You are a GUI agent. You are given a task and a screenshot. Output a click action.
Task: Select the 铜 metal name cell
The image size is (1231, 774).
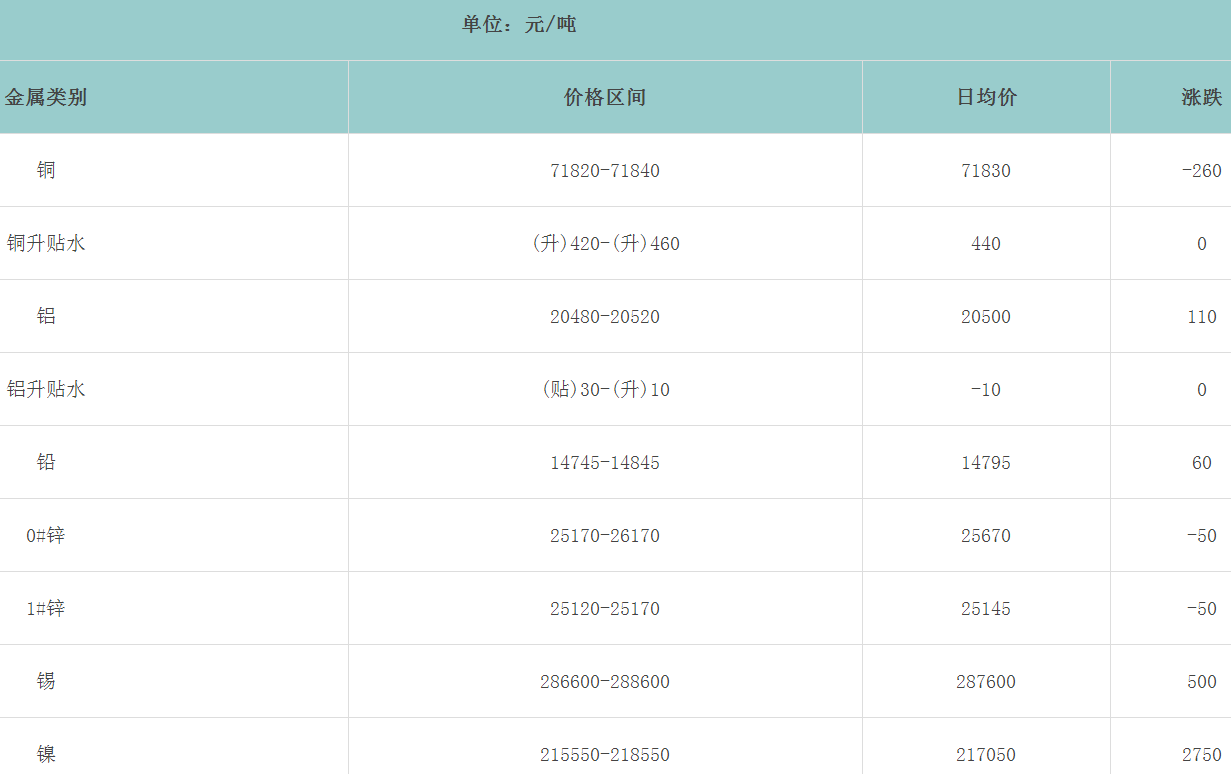pos(46,170)
